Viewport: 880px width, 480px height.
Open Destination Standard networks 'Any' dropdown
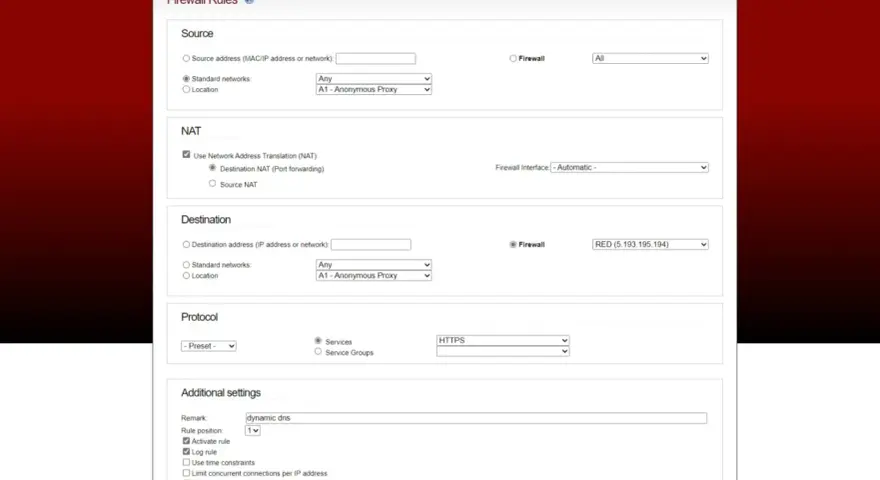click(x=373, y=264)
